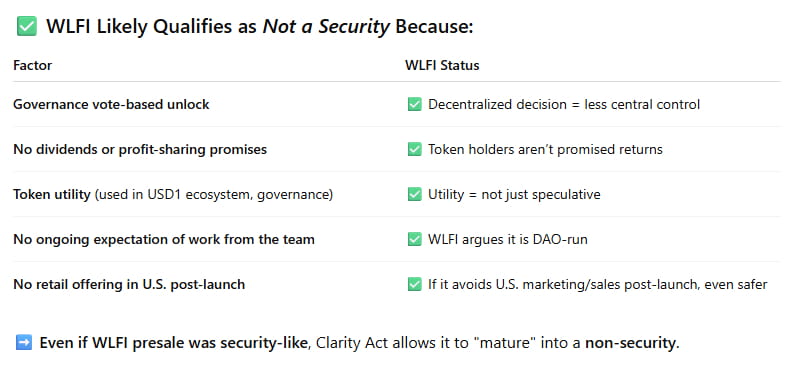Click No ongoing expectation of work text
The image size is (792, 371).
tap(164, 239)
